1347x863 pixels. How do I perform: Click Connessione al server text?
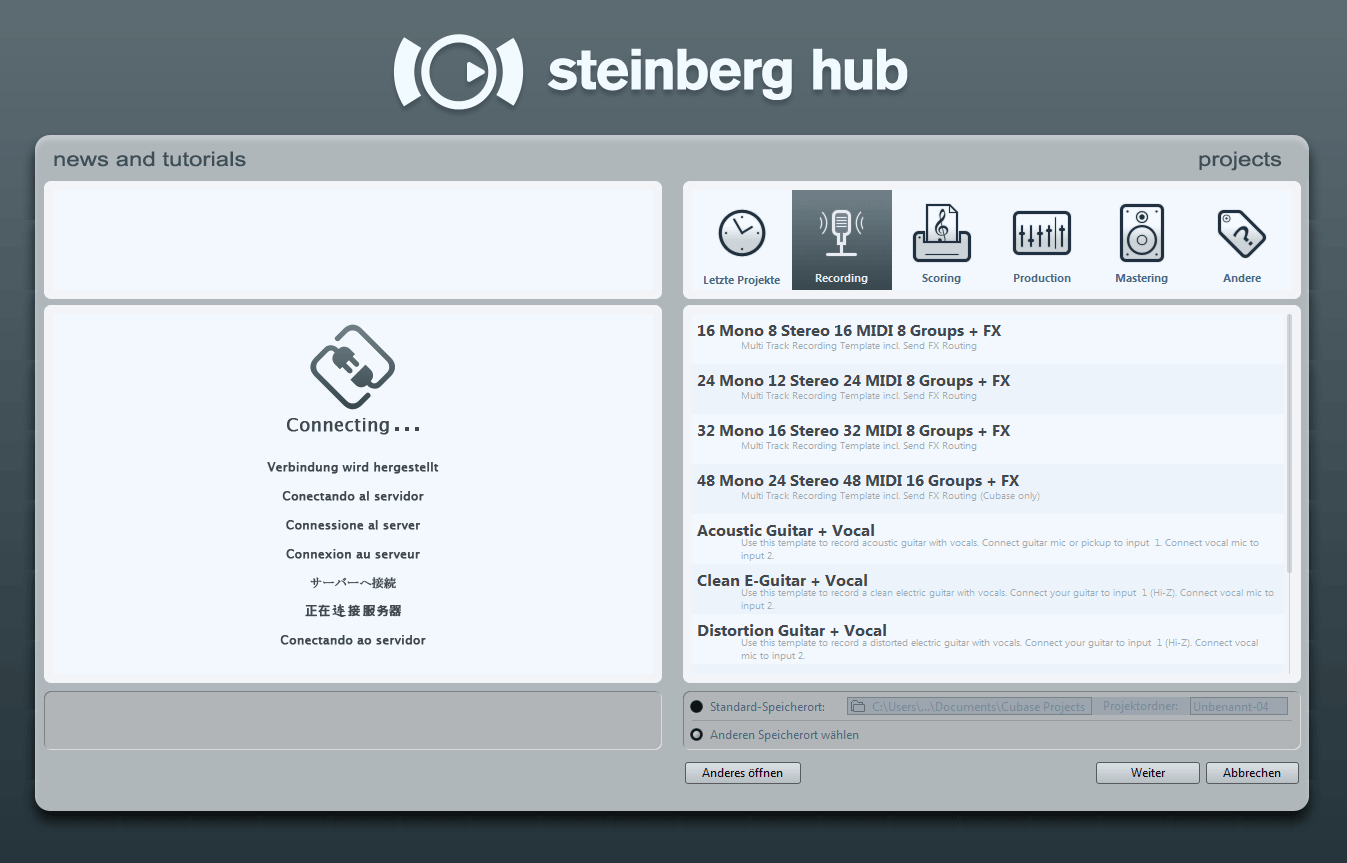353,525
